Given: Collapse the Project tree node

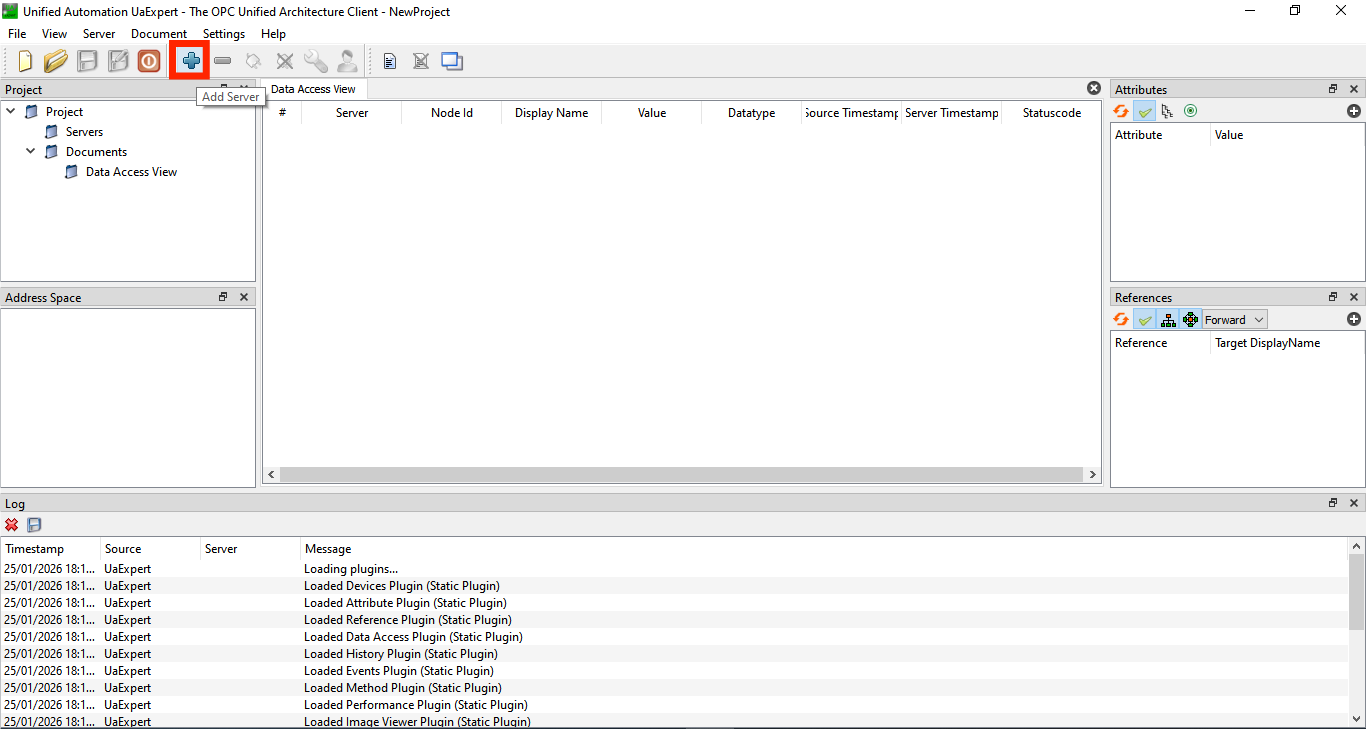Looking at the screenshot, I should (x=11, y=111).
